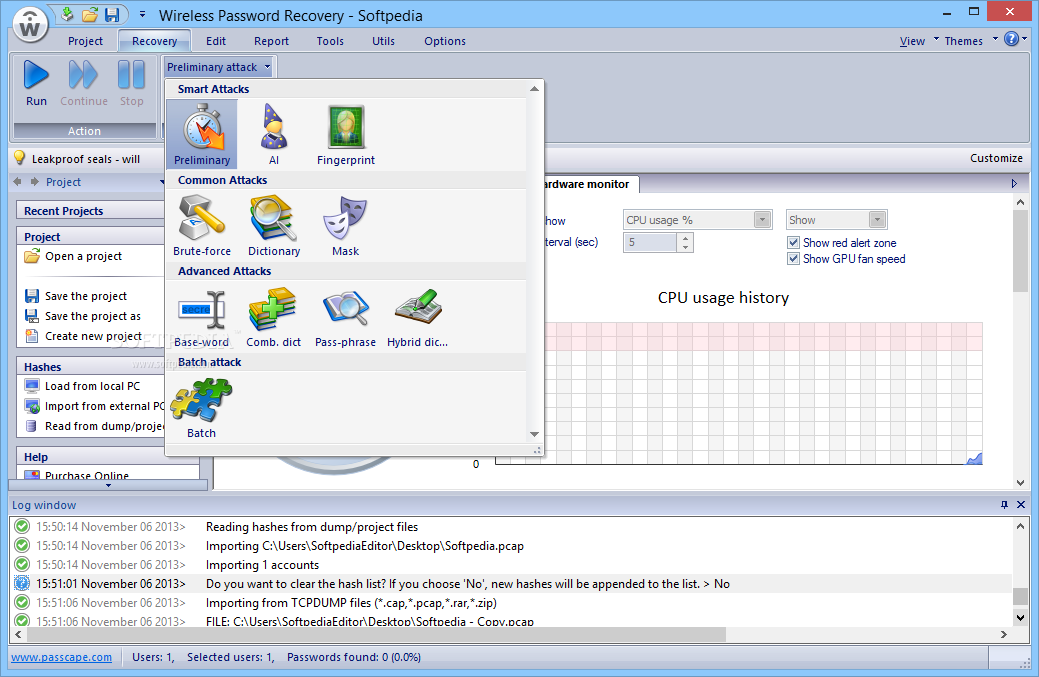Choose the Hybrid dictionary attack

417,317
